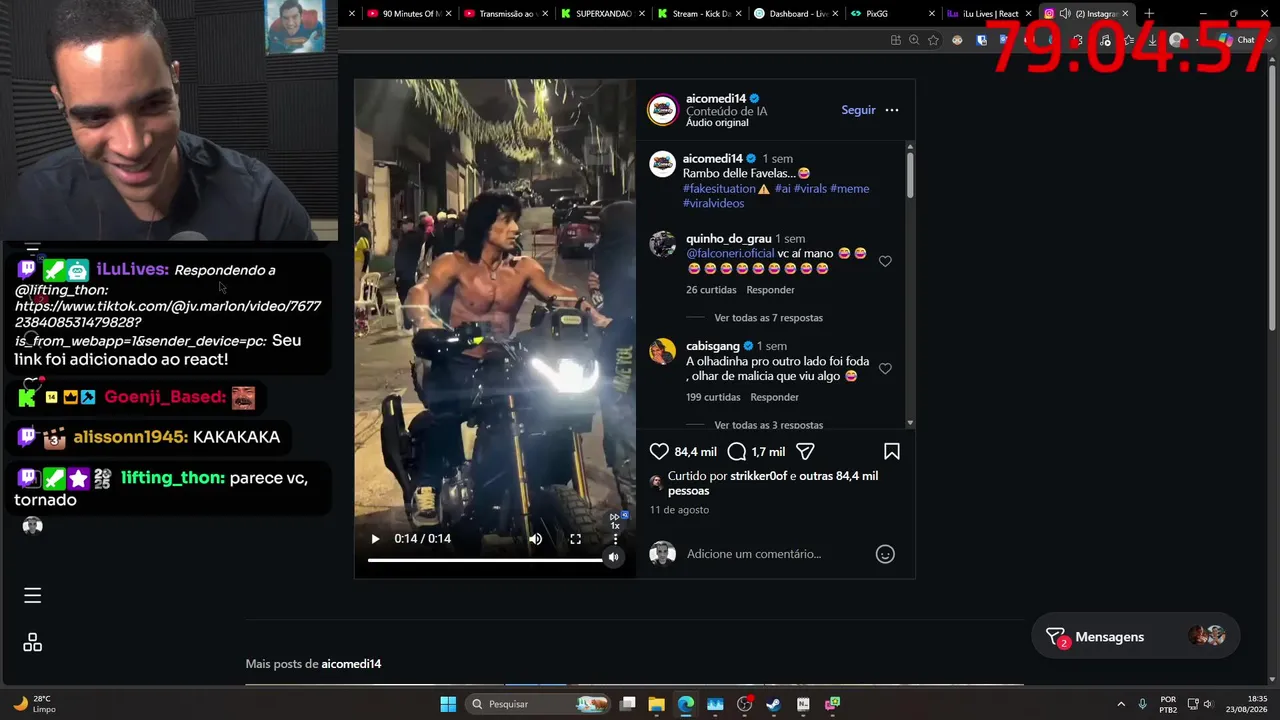
Task: Switch to the SUPERXANDAO Kick tab
Action: tap(601, 14)
